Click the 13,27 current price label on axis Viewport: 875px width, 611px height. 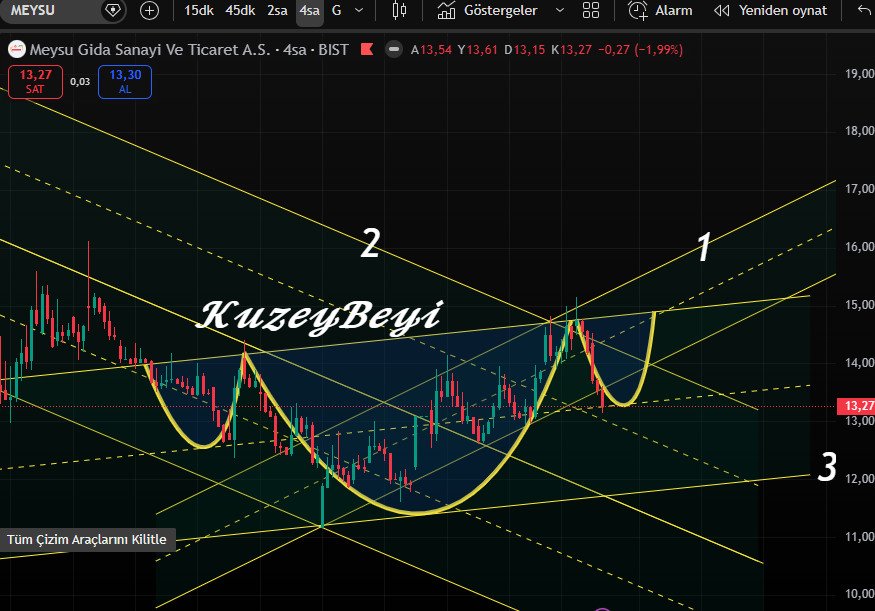coord(855,406)
